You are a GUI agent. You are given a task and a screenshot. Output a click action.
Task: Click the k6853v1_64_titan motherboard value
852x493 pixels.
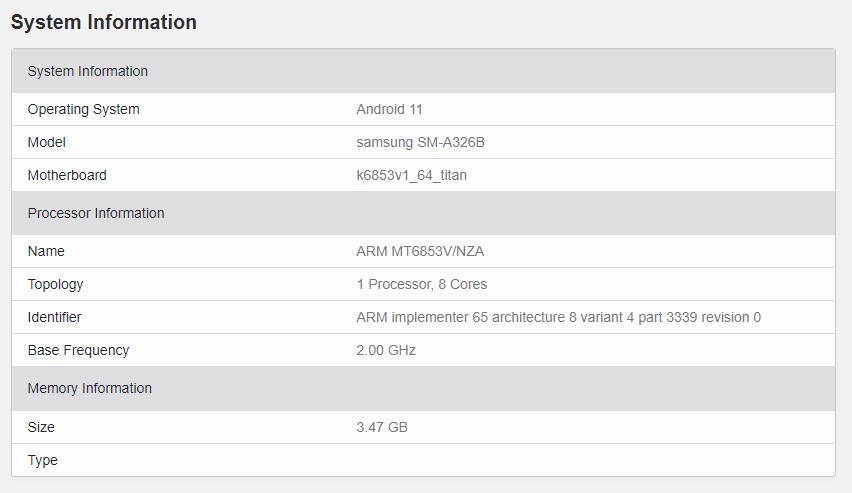point(411,175)
